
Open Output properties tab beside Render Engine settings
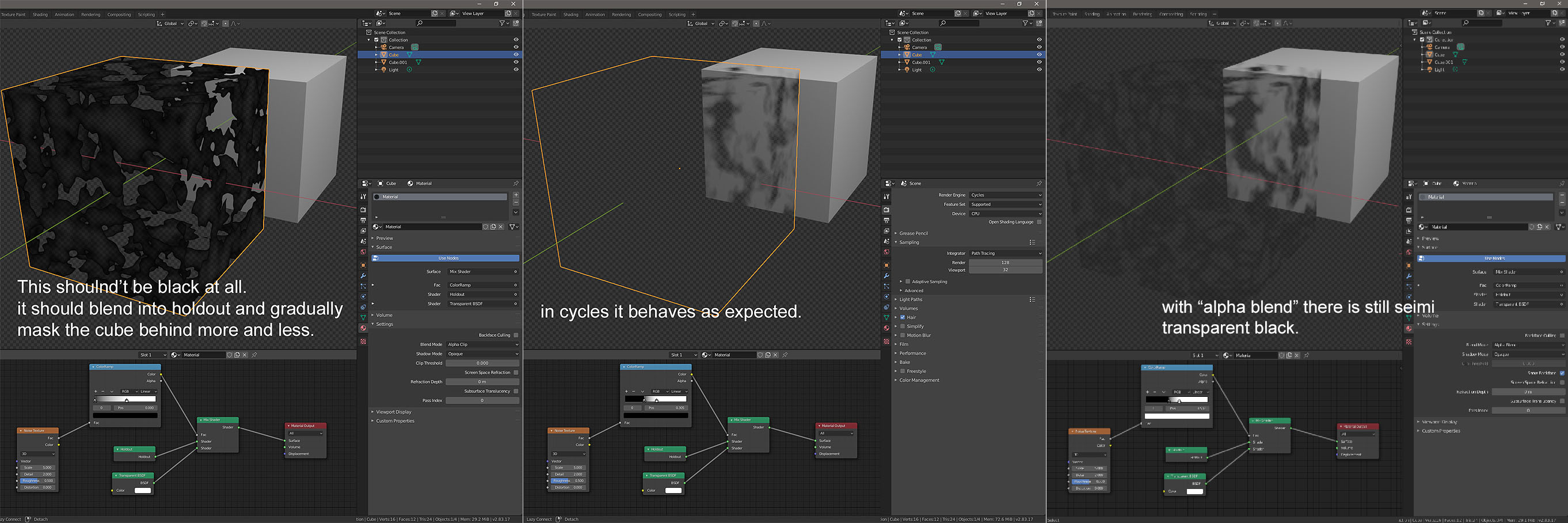886,221
